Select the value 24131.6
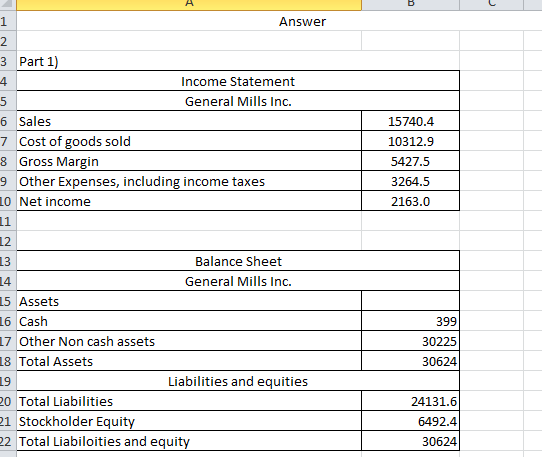This screenshot has width=542, height=457. 410,401
